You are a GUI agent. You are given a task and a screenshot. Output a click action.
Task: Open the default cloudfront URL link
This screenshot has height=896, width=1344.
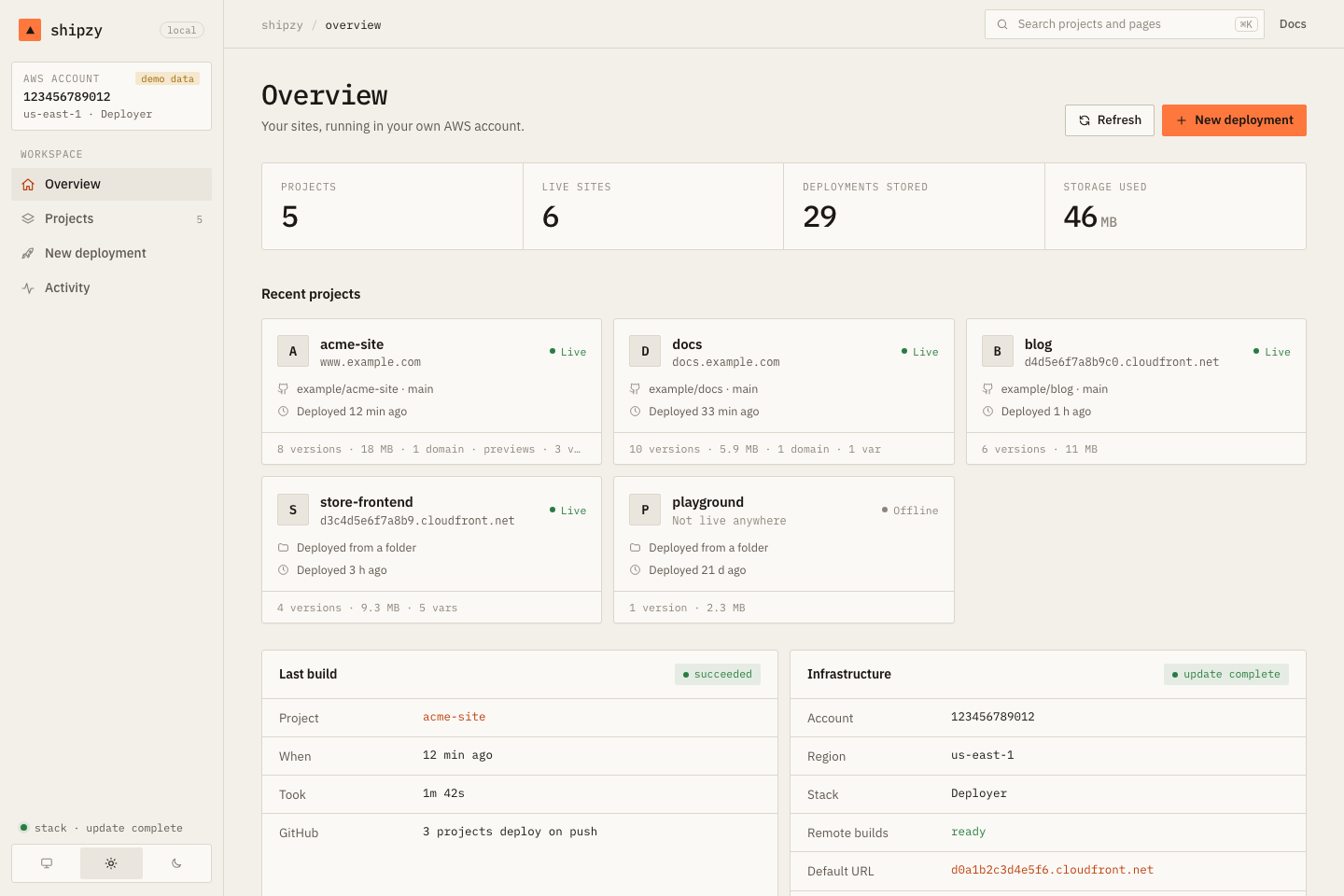point(1052,870)
